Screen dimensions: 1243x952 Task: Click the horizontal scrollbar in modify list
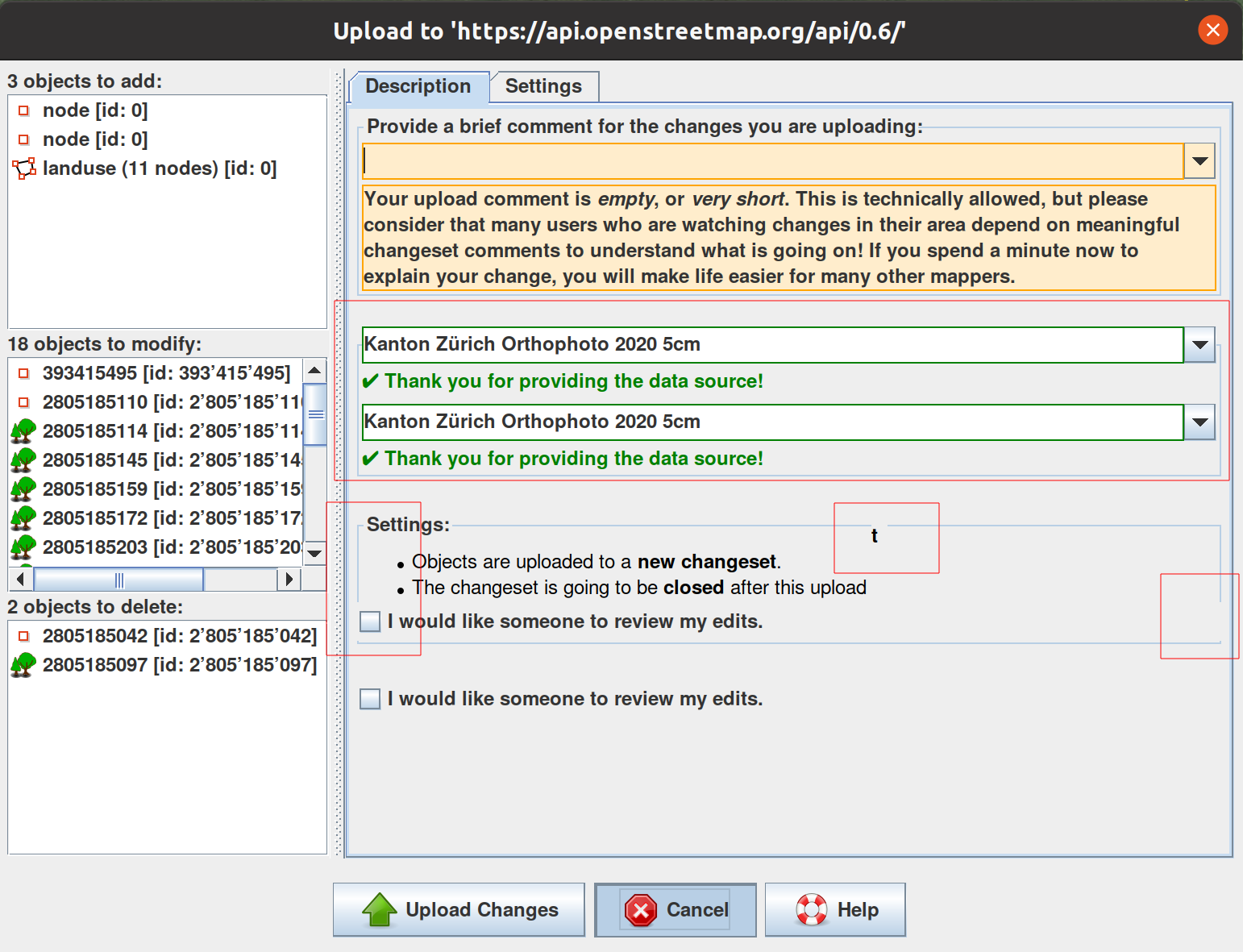coord(118,579)
